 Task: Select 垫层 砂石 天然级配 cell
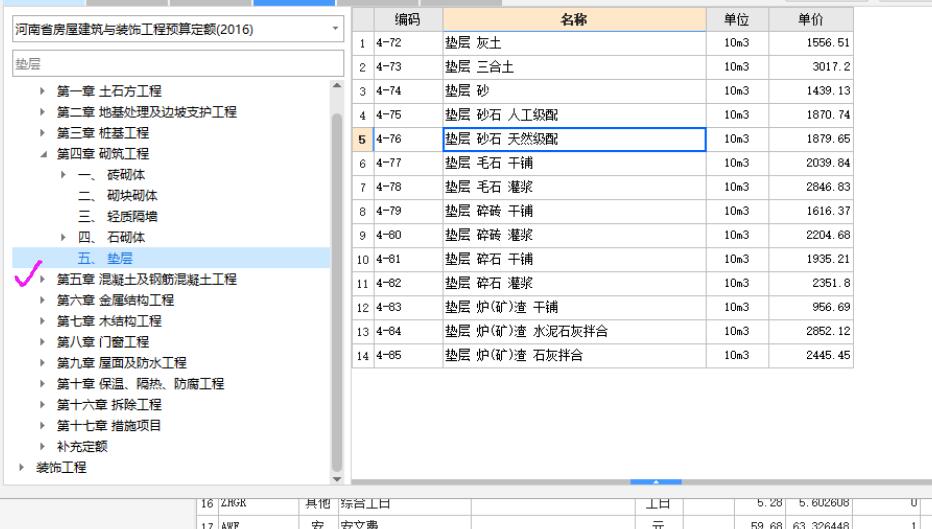574,139
